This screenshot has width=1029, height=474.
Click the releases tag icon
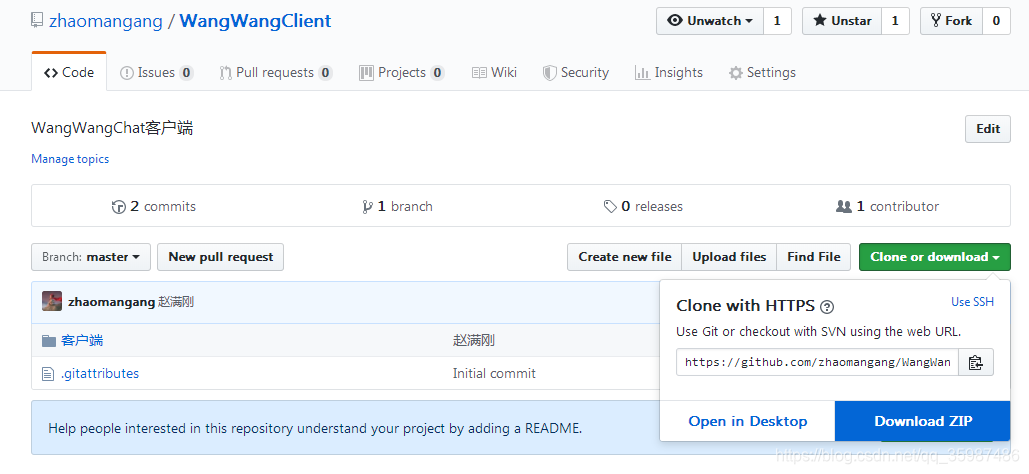click(610, 206)
